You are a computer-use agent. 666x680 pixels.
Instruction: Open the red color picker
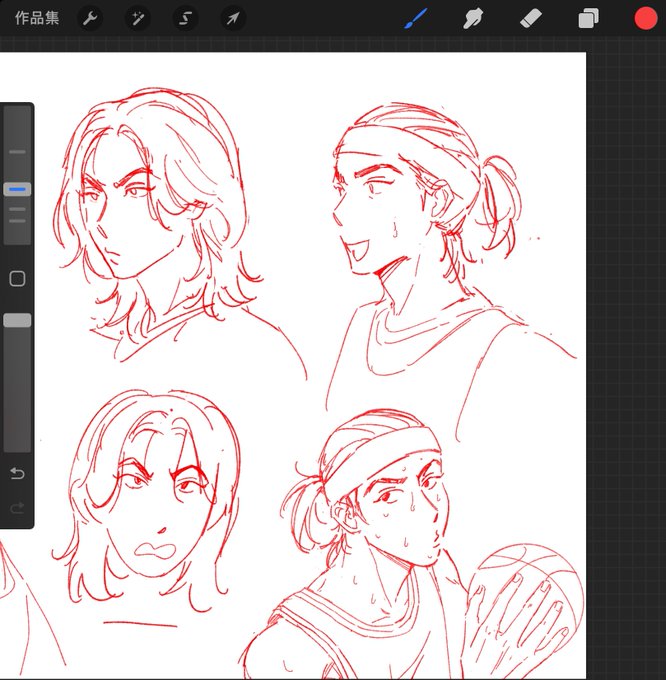[646, 19]
